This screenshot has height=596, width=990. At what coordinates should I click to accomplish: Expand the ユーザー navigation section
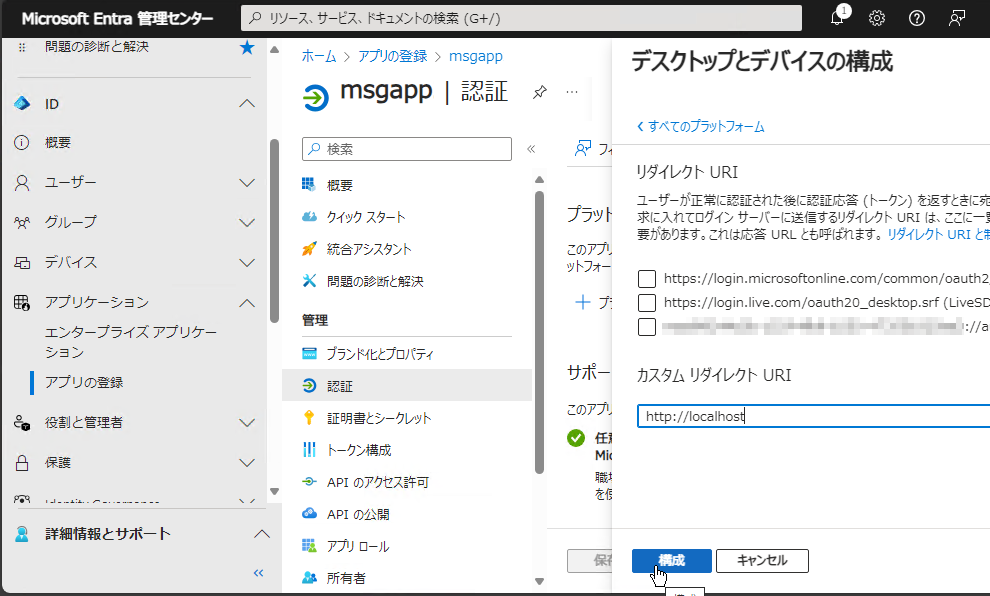pyautogui.click(x=245, y=182)
